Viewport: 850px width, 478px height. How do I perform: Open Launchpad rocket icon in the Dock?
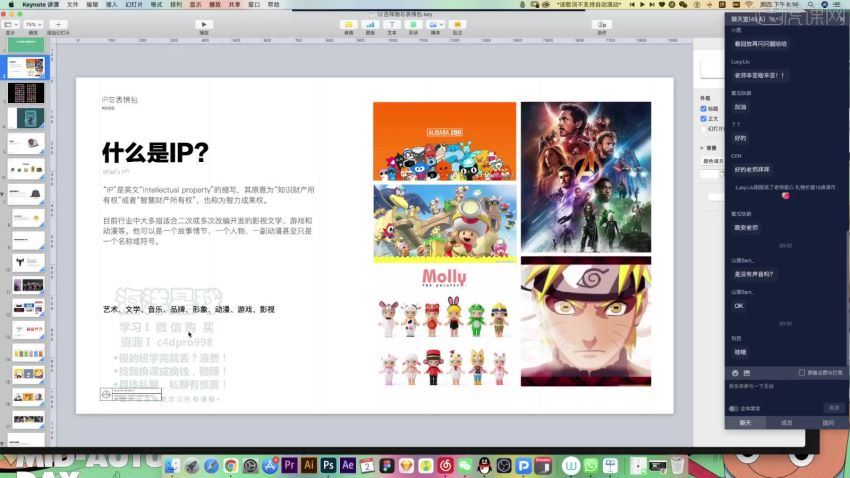tap(191, 465)
